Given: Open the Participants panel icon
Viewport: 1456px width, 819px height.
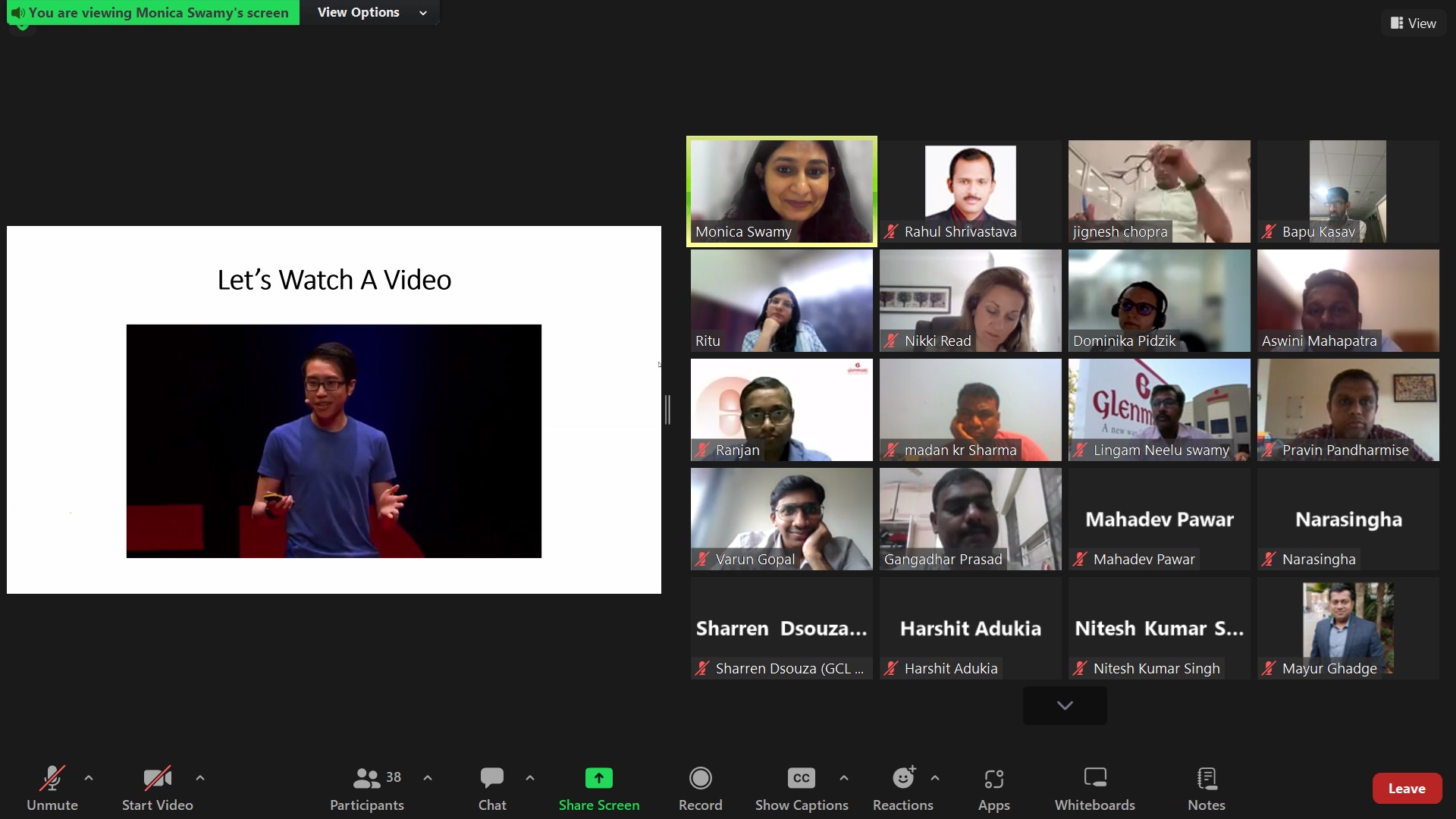Looking at the screenshot, I should (367, 779).
